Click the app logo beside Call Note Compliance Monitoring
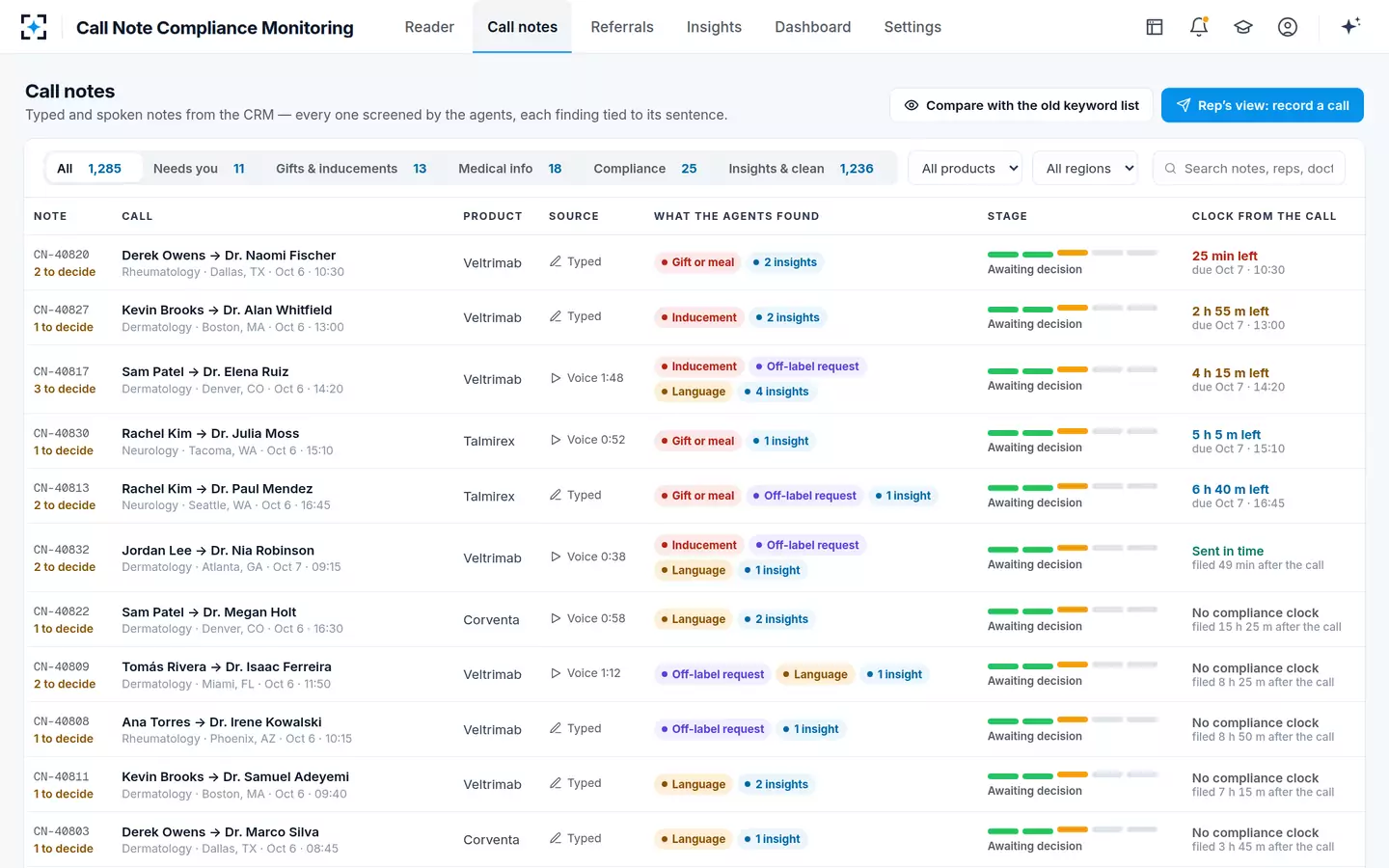 pyautogui.click(x=34, y=27)
